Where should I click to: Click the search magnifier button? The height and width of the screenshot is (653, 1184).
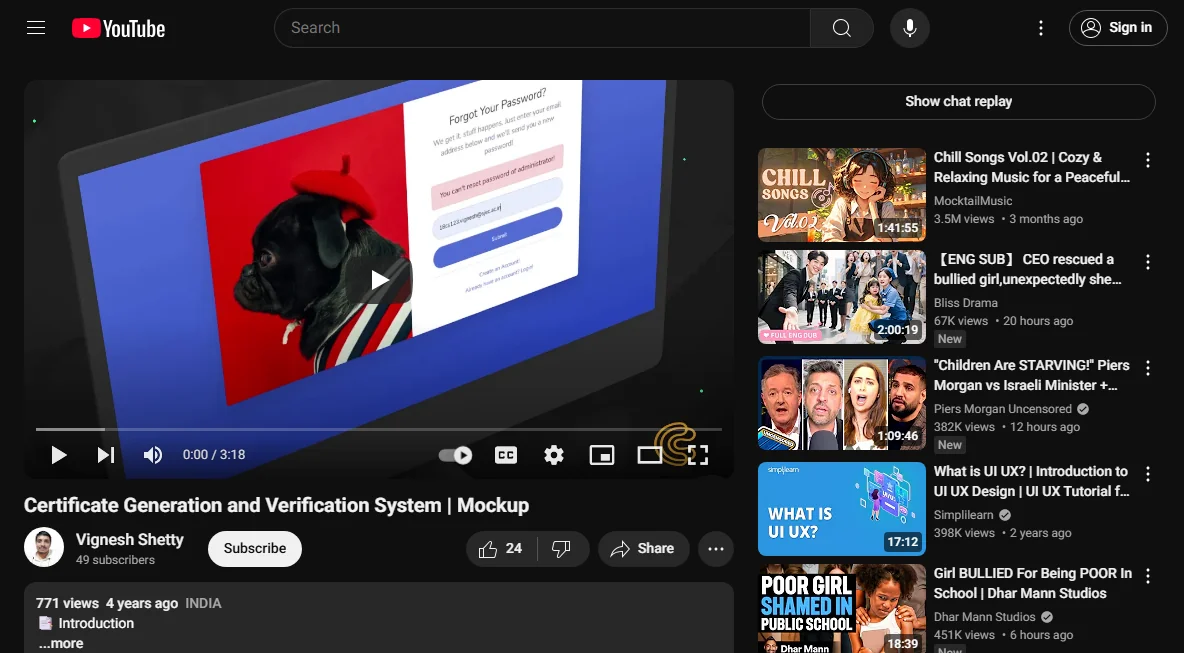pyautogui.click(x=841, y=28)
